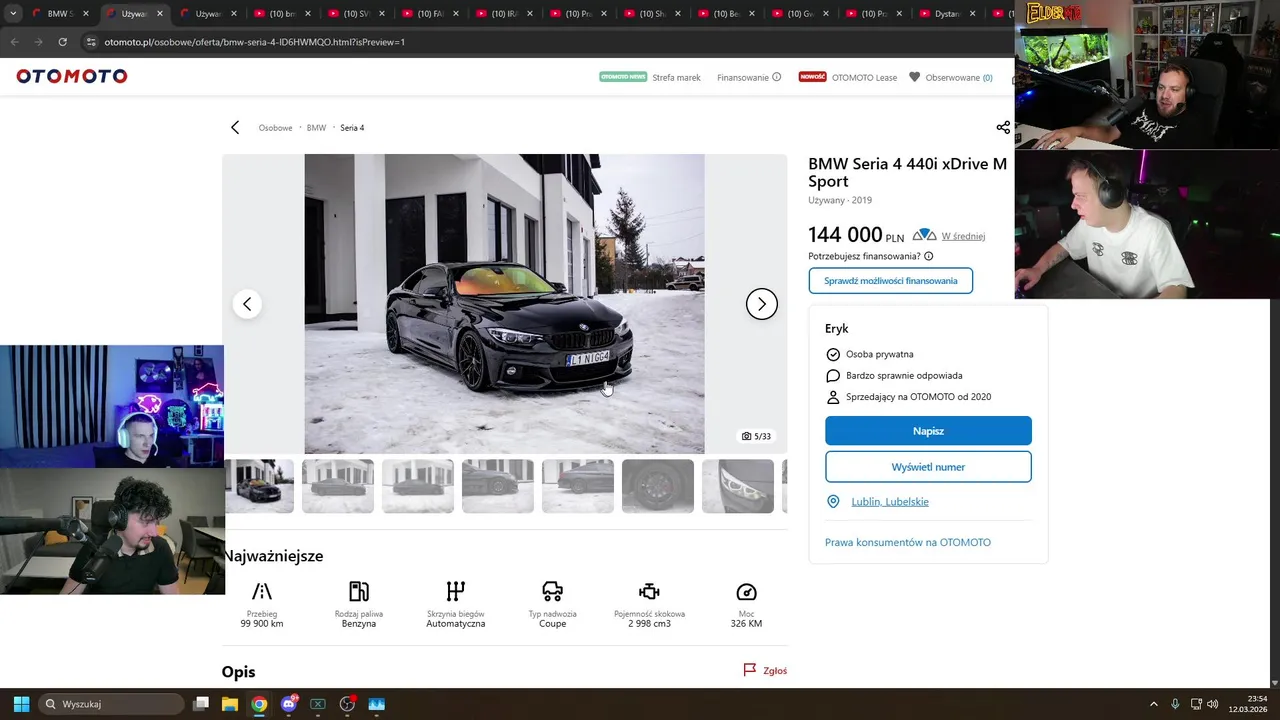Viewport: 1280px width, 720px height.
Task: Open Prawa konsumentów na OTOMOTO link
Action: (907, 542)
